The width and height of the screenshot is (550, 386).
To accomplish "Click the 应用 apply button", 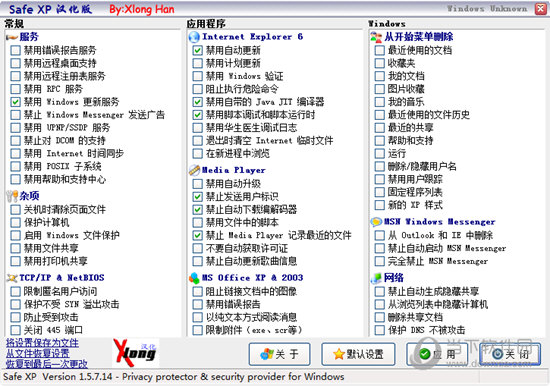I will (x=437, y=354).
